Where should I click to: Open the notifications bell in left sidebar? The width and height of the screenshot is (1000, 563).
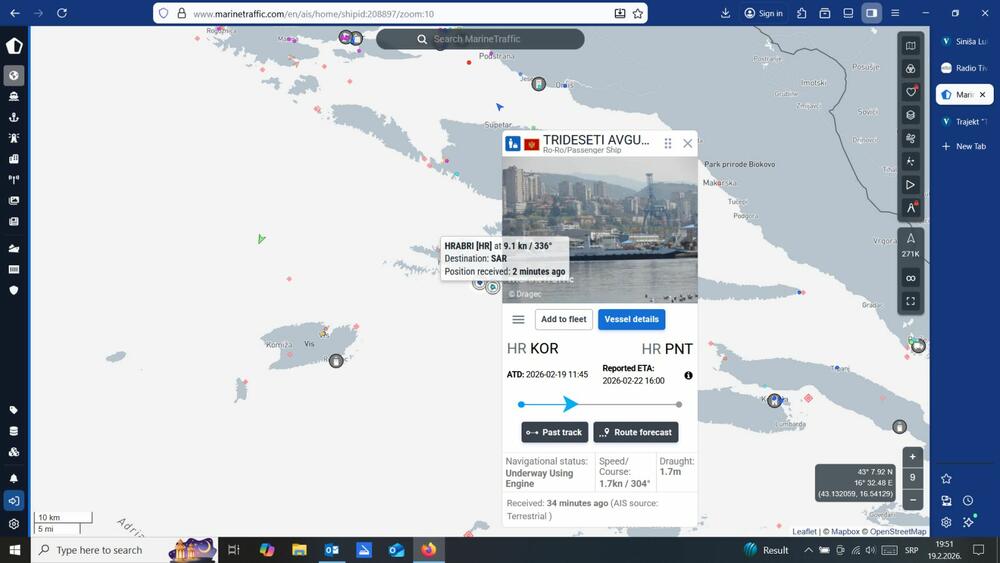(14, 479)
